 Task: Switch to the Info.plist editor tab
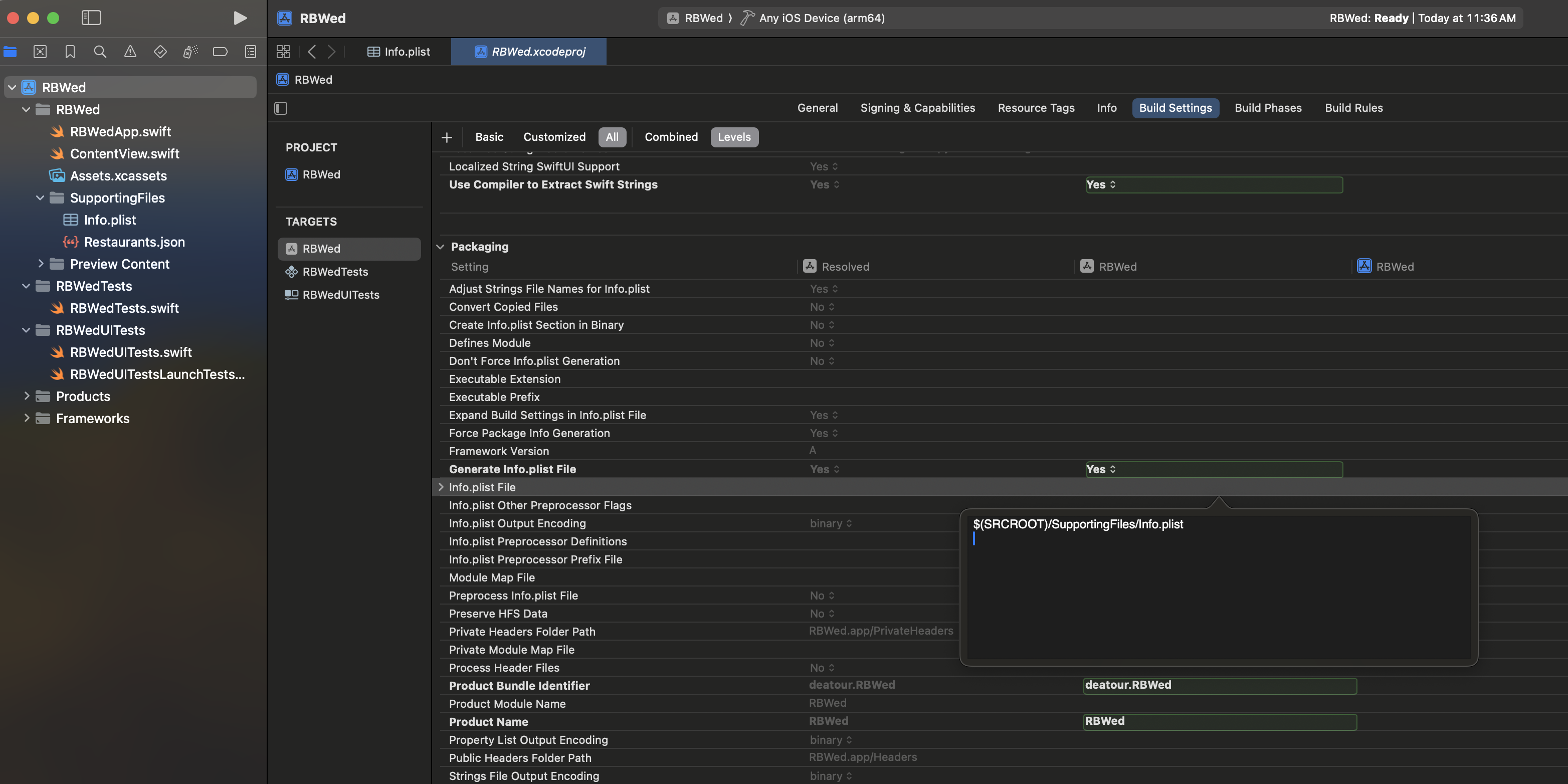pyautogui.click(x=399, y=52)
